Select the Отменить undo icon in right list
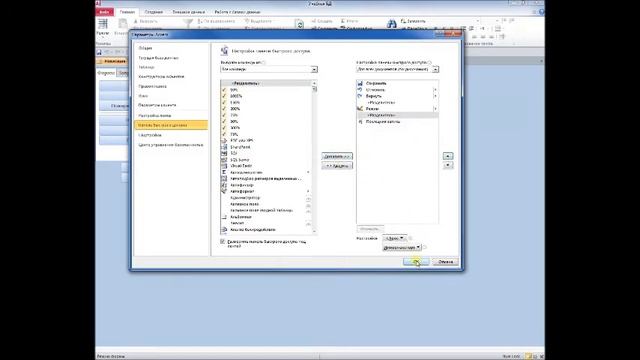 [x=360, y=89]
